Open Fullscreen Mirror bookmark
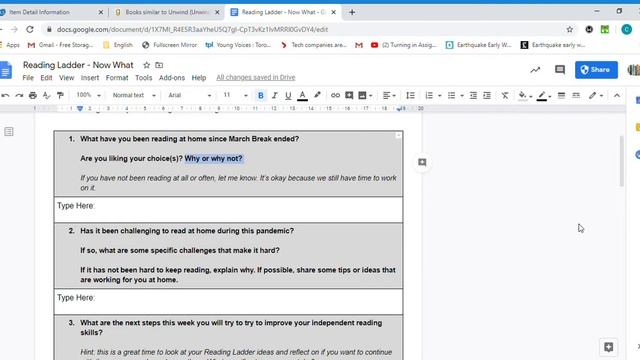 pos(169,45)
